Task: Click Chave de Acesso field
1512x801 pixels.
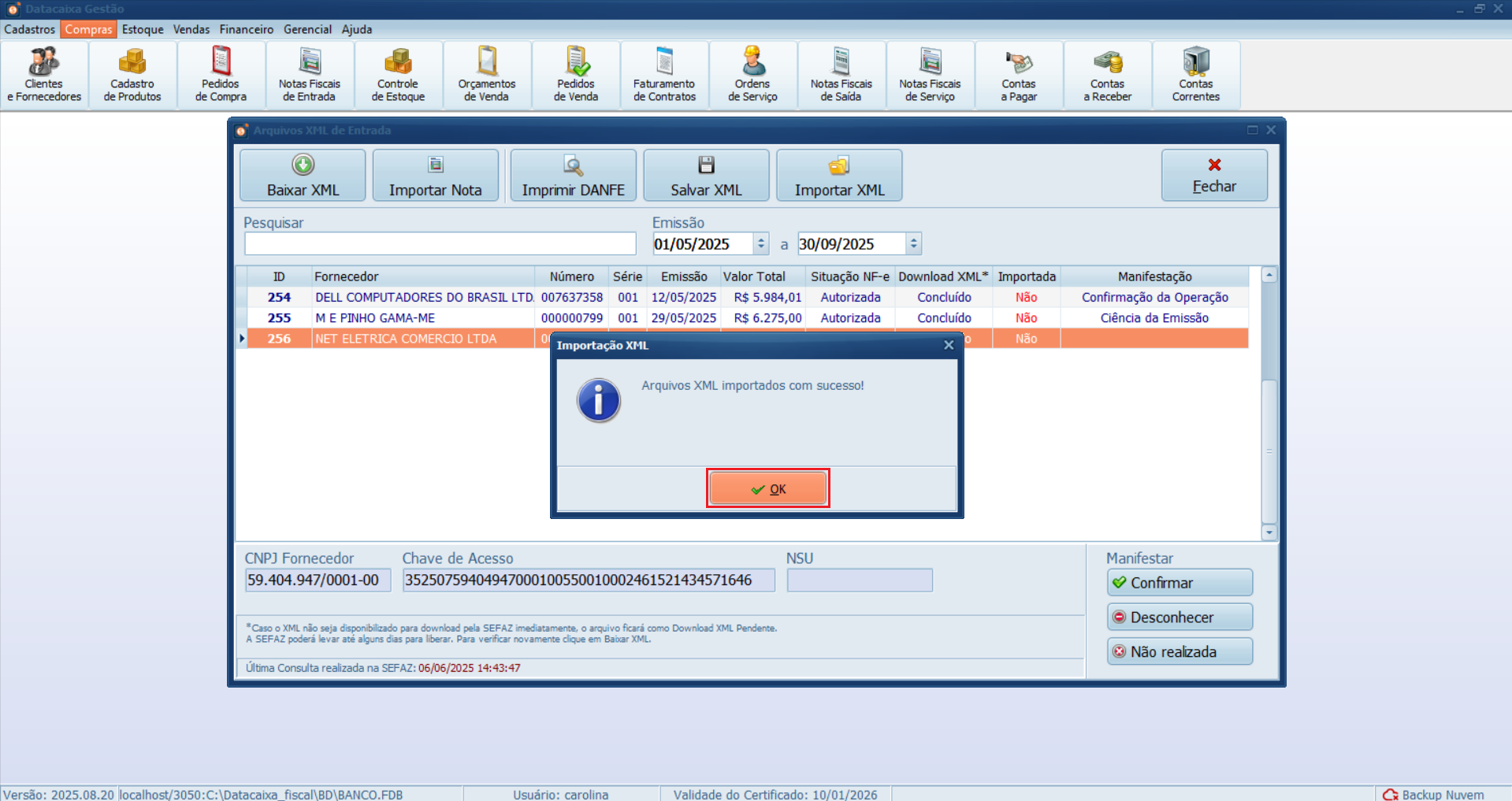Action: point(589,580)
